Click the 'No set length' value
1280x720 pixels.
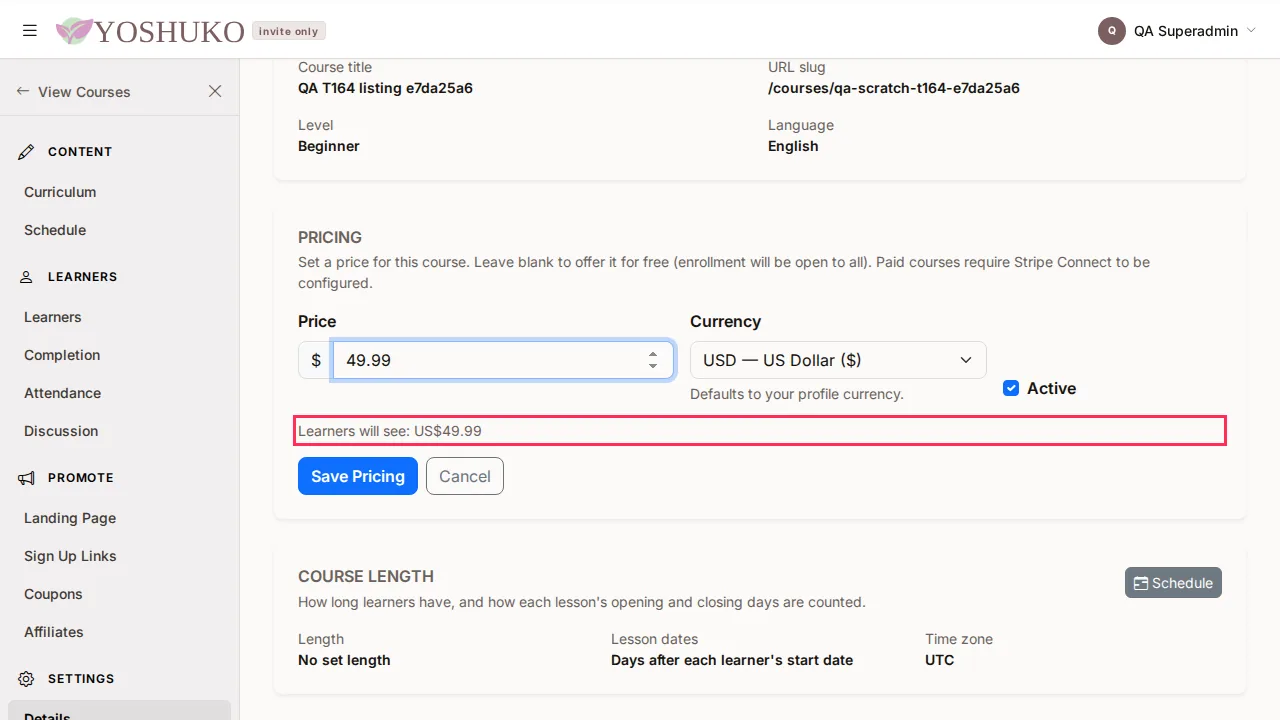coord(344,660)
